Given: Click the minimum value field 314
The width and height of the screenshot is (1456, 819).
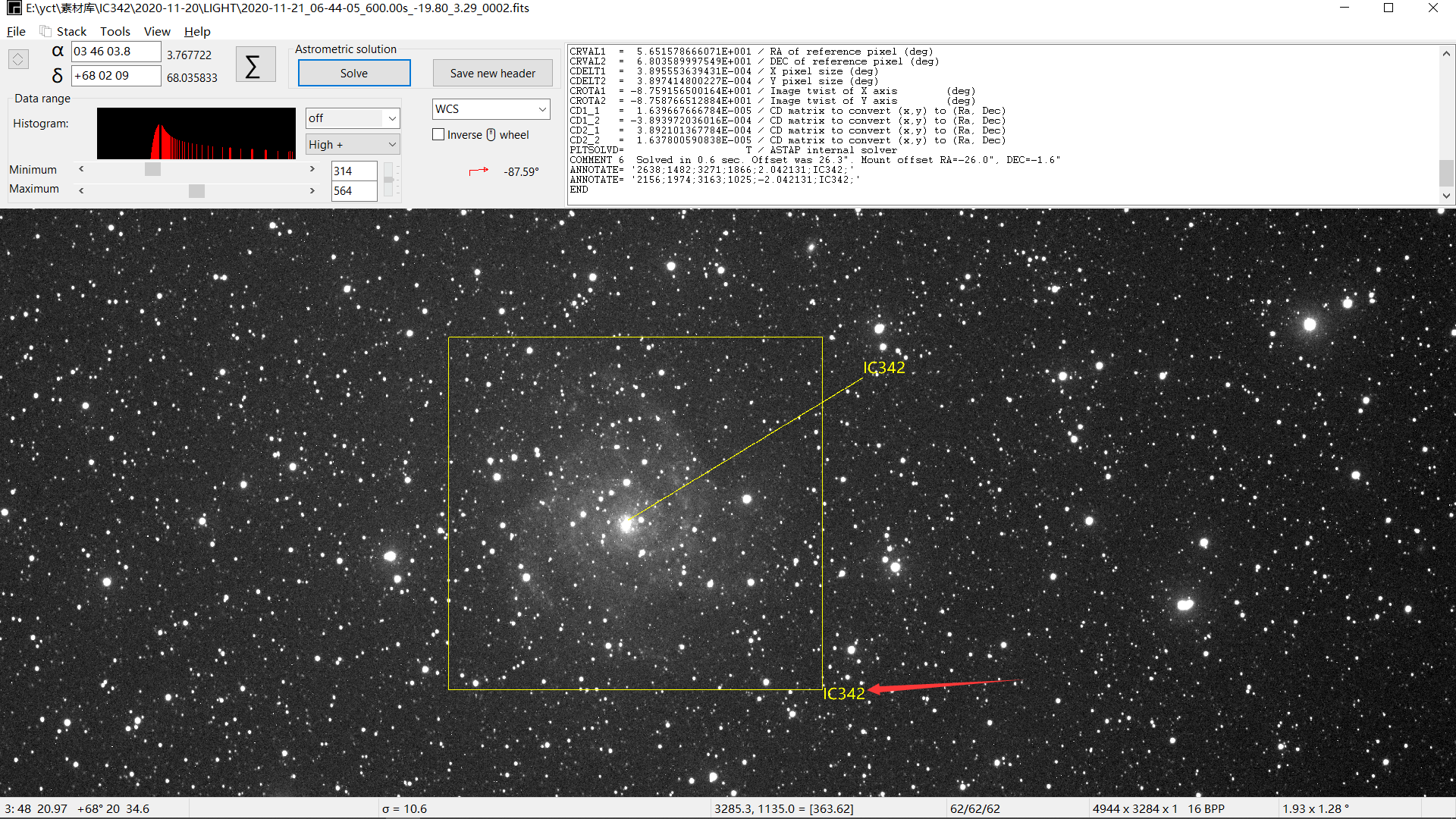Looking at the screenshot, I should [354, 171].
